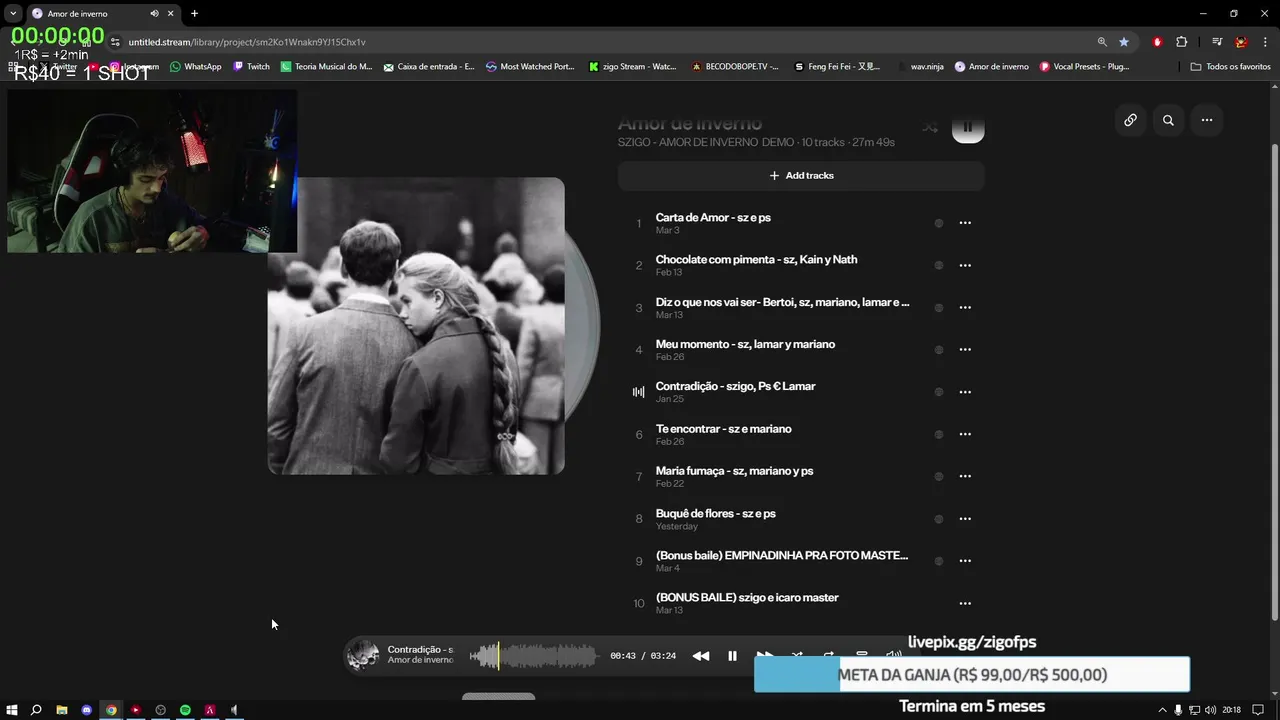Mute the Amor de inverno browser tab audio
This screenshot has width=1280, height=720.
point(154,14)
